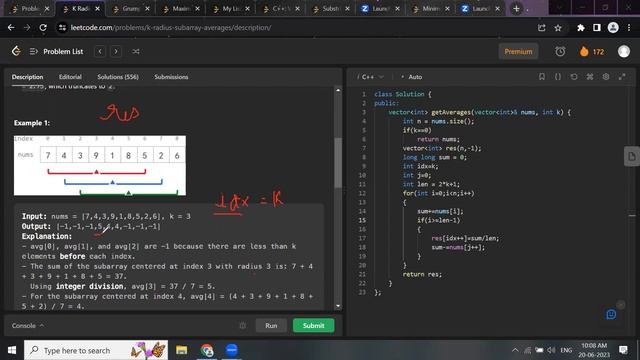Open the notes page icon on right edge
This screenshot has height=360, width=640.
pos(631,156)
